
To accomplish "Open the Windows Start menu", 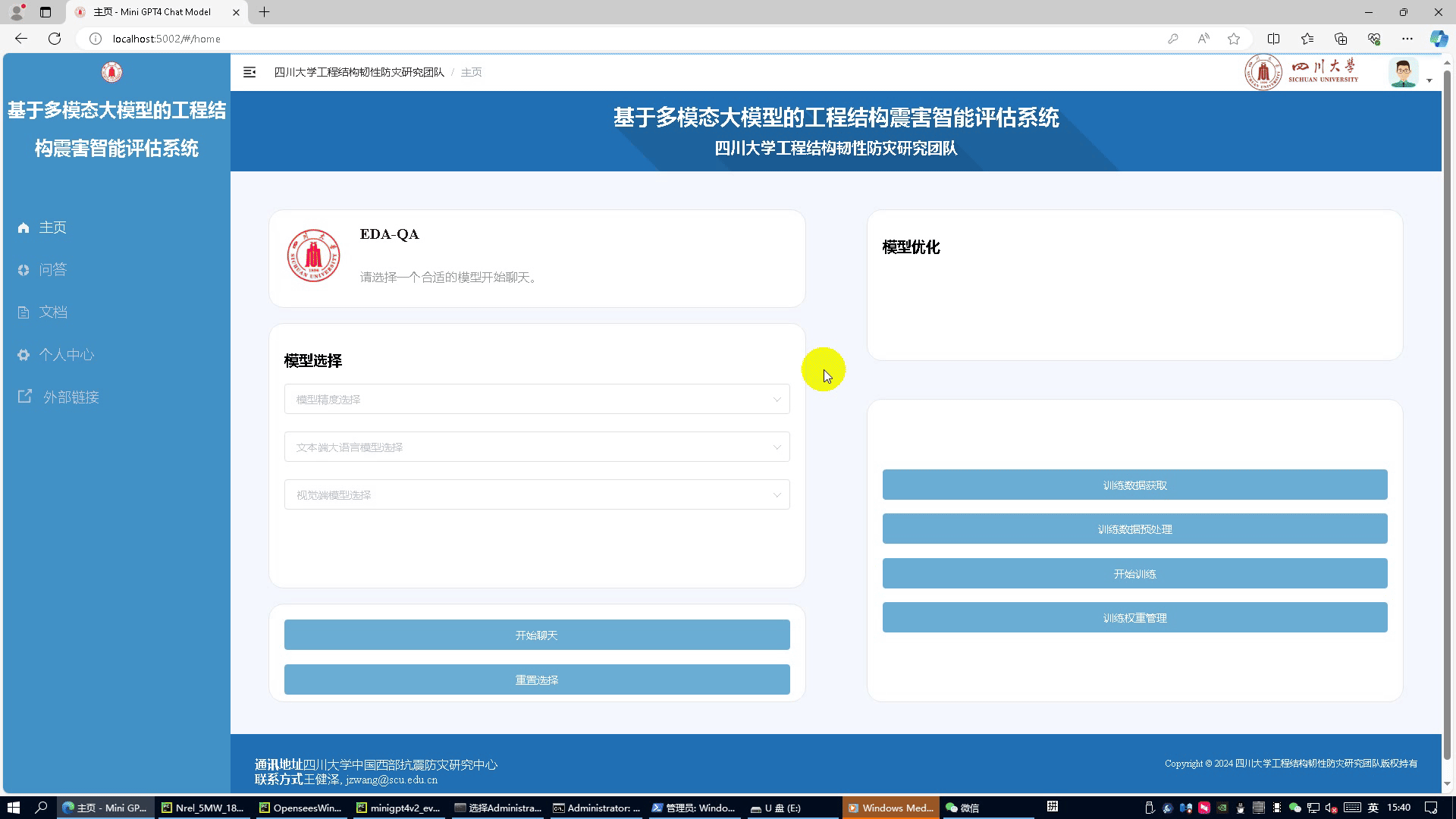I will tap(13, 808).
